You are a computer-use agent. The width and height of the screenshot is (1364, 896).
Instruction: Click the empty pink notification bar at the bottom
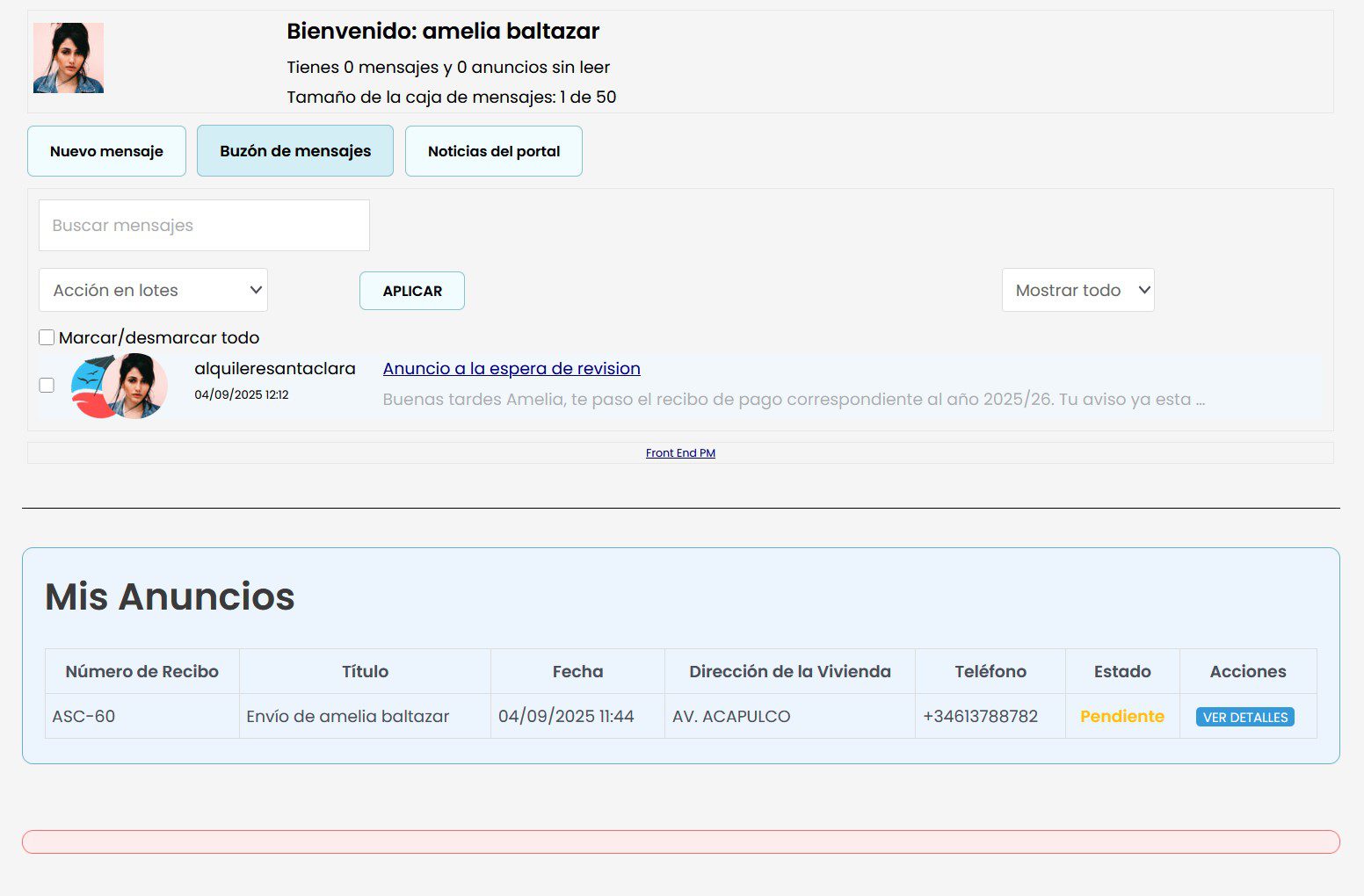680,842
